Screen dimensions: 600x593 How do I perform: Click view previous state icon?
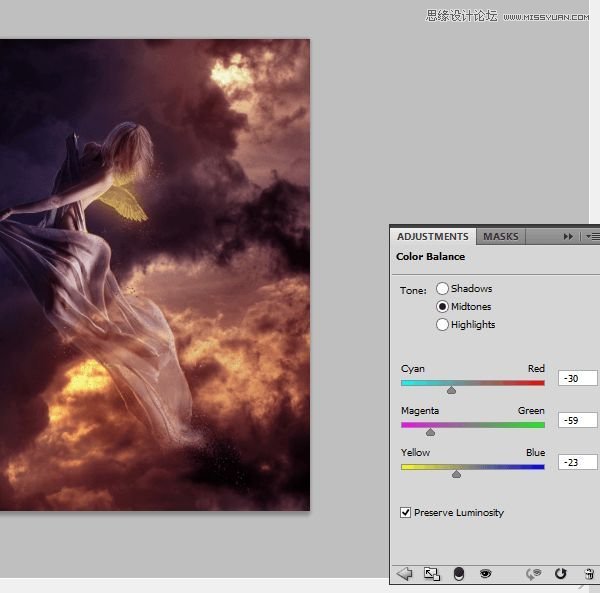pos(533,574)
